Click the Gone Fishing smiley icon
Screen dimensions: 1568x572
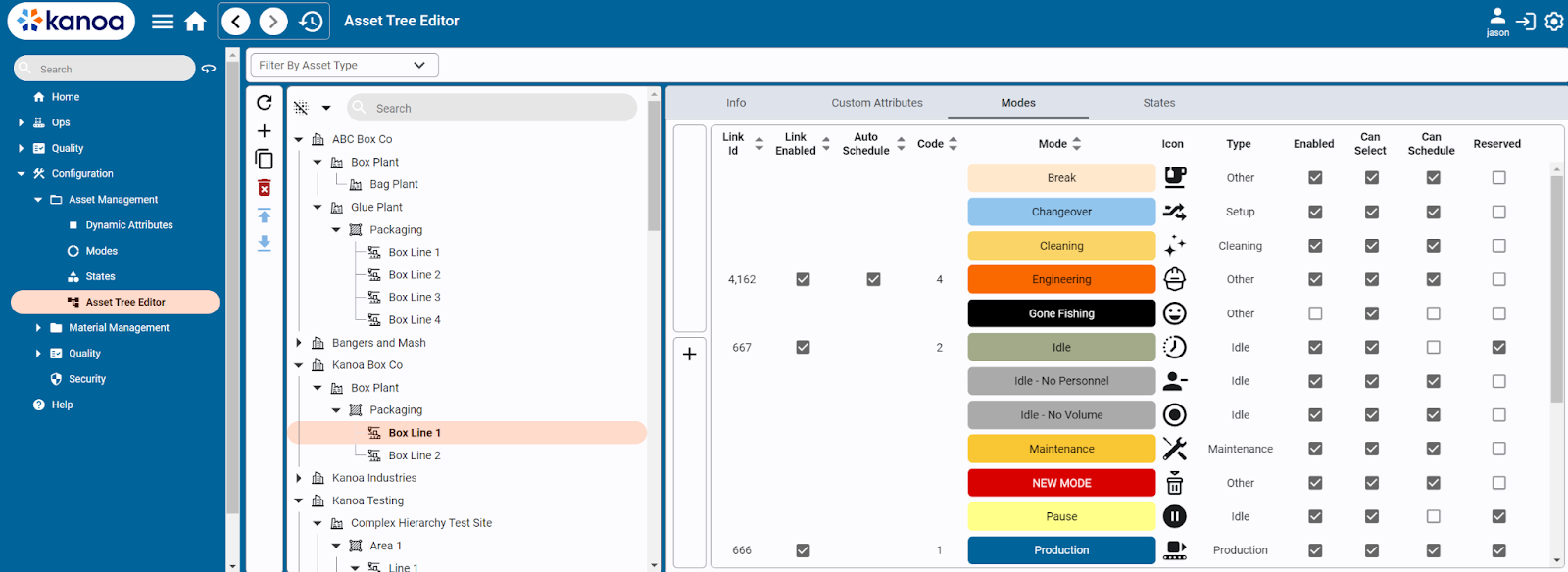pyautogui.click(x=1174, y=313)
